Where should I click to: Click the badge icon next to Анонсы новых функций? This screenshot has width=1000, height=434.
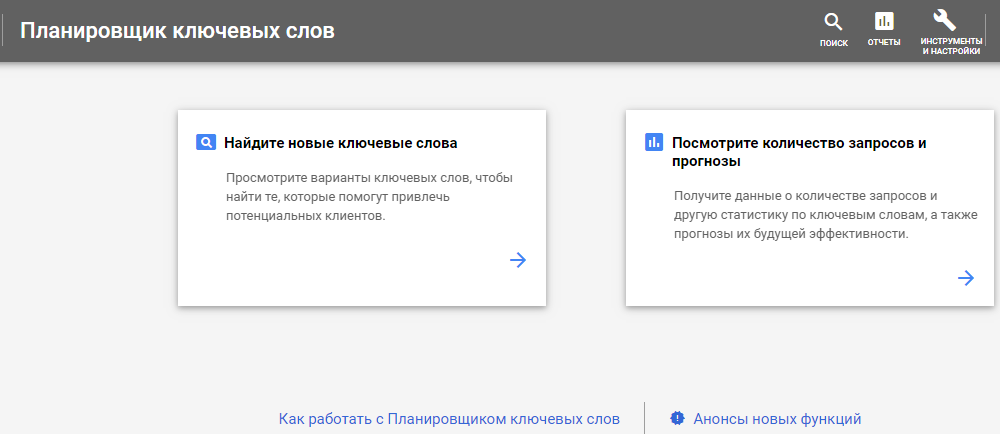[677, 418]
